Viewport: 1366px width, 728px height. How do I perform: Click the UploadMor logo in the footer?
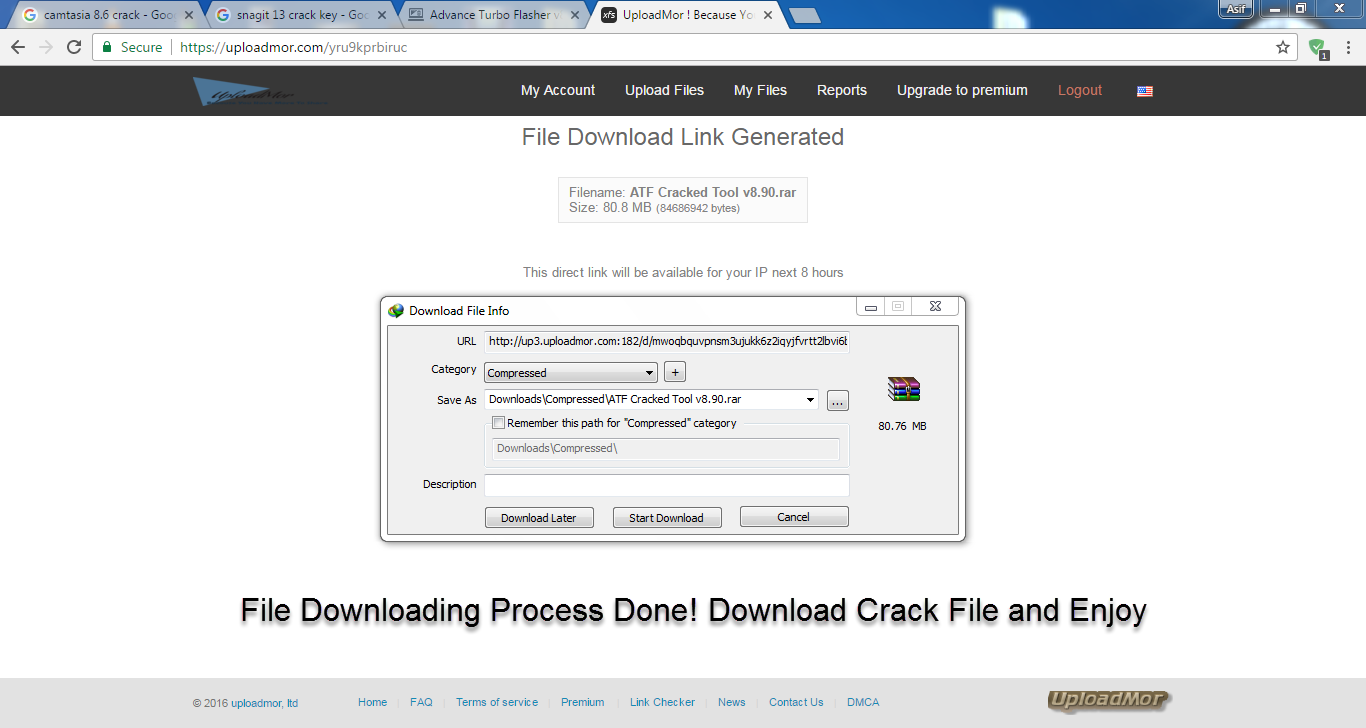click(1107, 701)
